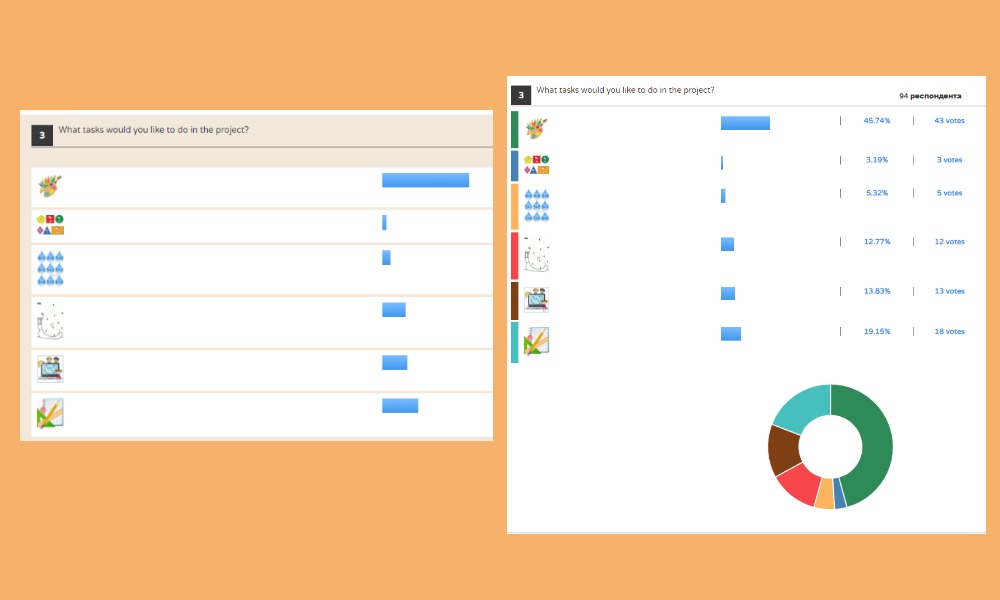Click the paint palette icon in the left survey panel

click(x=50, y=186)
